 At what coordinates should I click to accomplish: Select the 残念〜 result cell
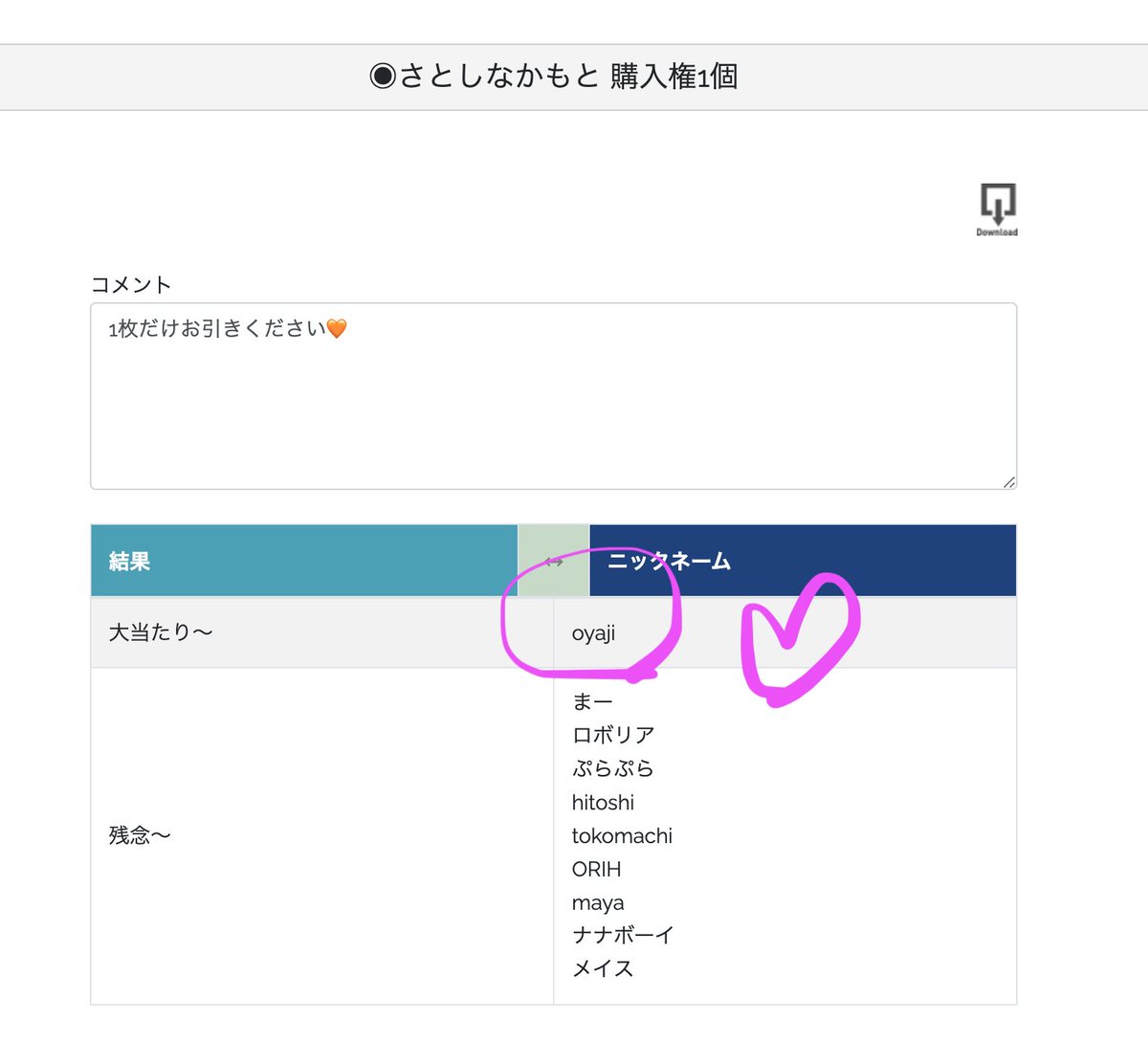(322, 836)
